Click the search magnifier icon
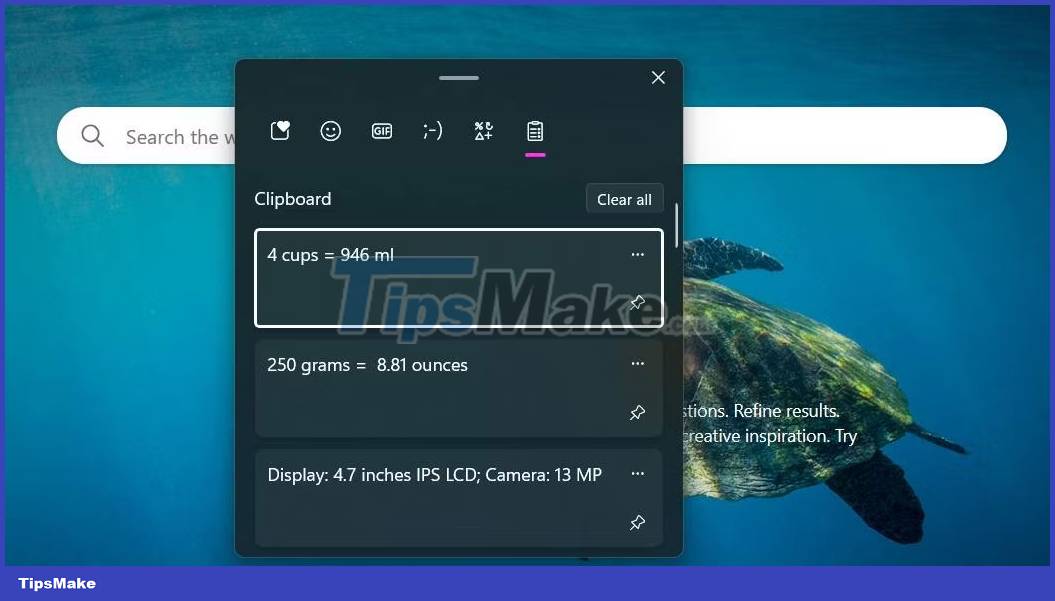Screen dimensions: 1055x601 tap(92, 136)
